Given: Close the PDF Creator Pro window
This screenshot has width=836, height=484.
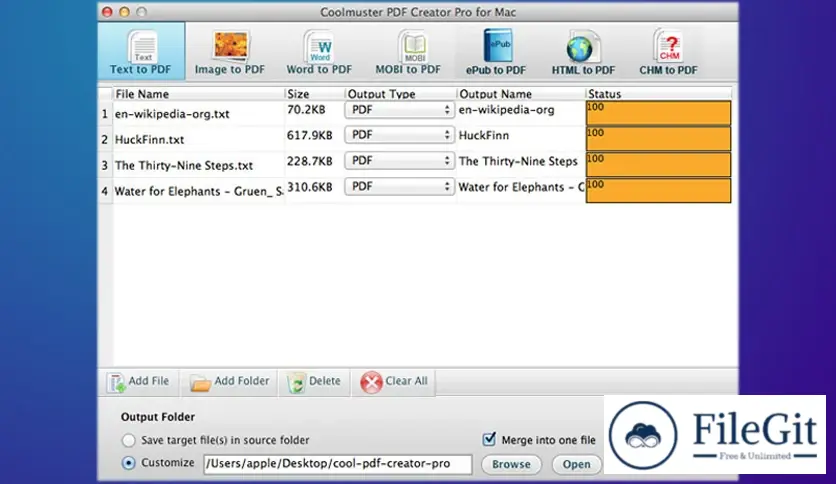Looking at the screenshot, I should (x=107, y=12).
